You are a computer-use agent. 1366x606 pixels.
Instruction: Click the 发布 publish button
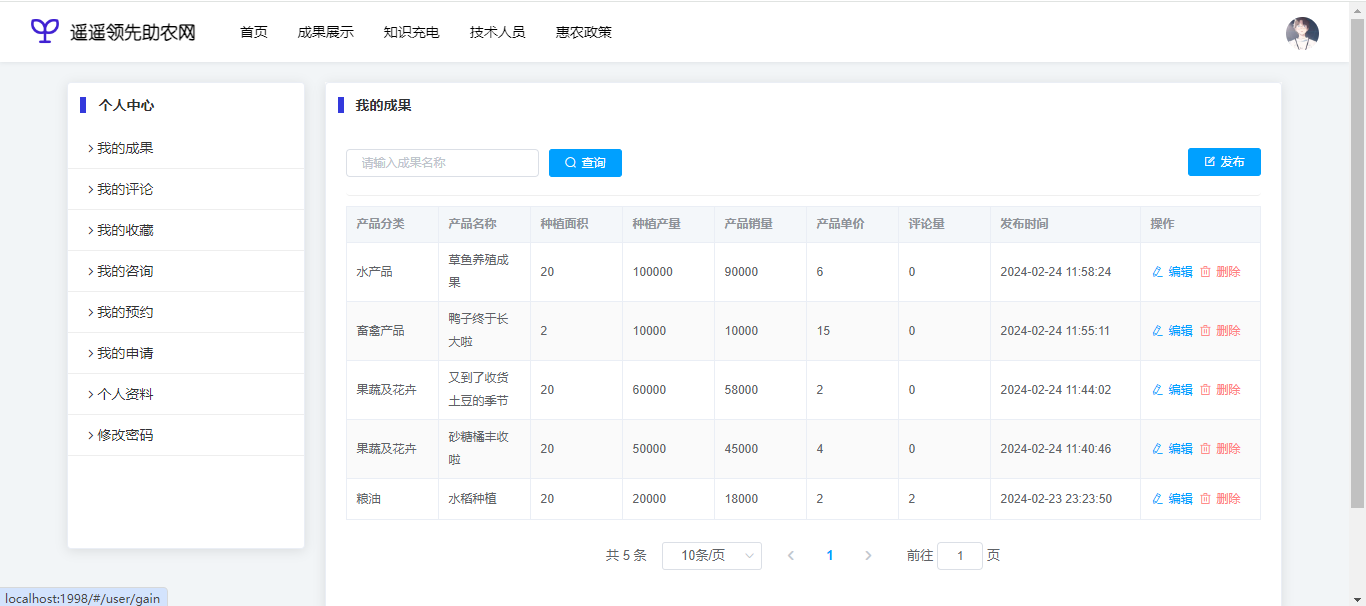click(x=1224, y=162)
